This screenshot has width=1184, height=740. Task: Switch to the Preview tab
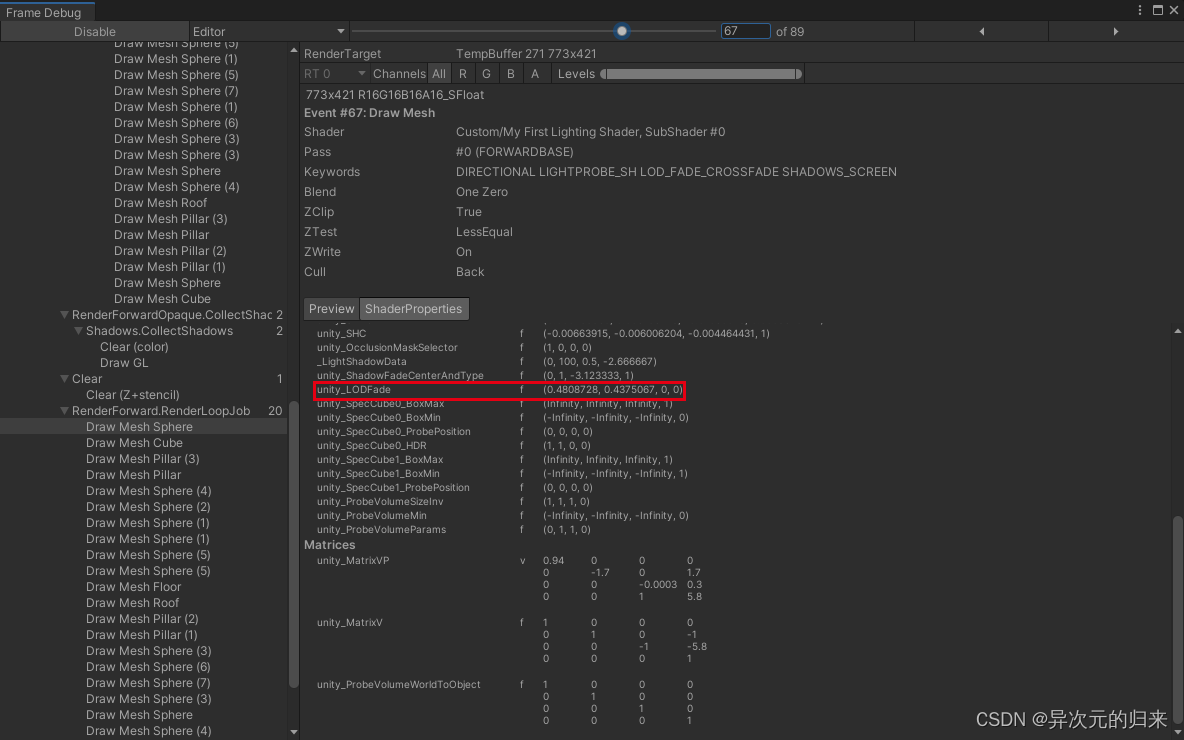[331, 309]
